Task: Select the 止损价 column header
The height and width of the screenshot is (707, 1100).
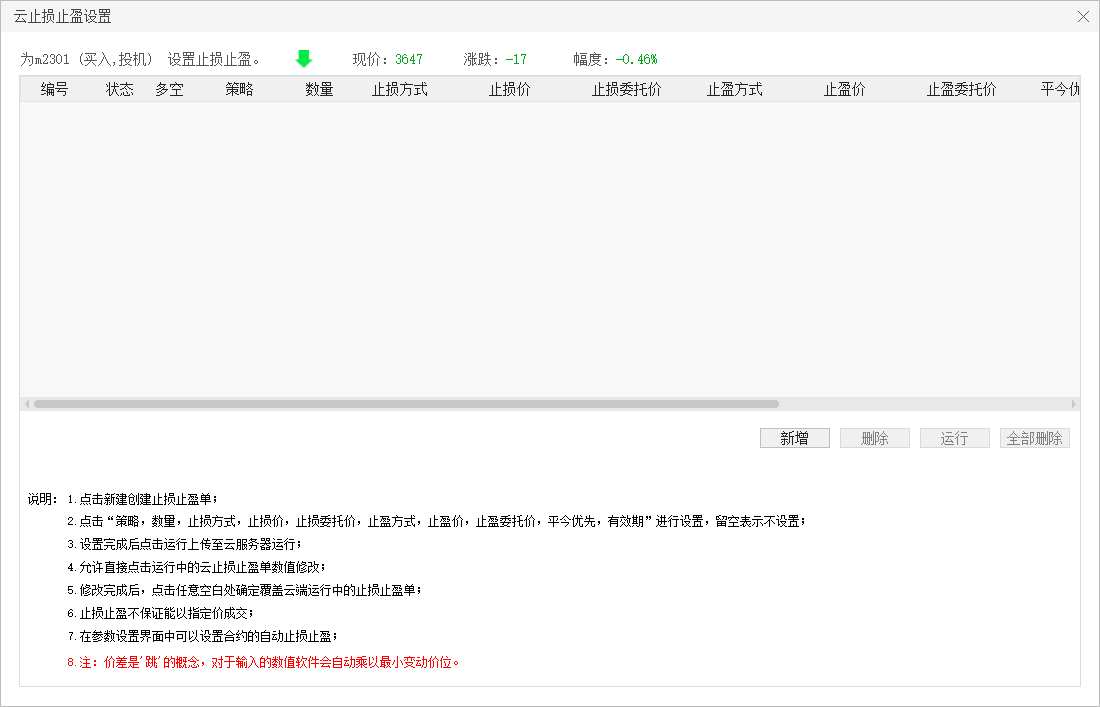Action: [509, 89]
